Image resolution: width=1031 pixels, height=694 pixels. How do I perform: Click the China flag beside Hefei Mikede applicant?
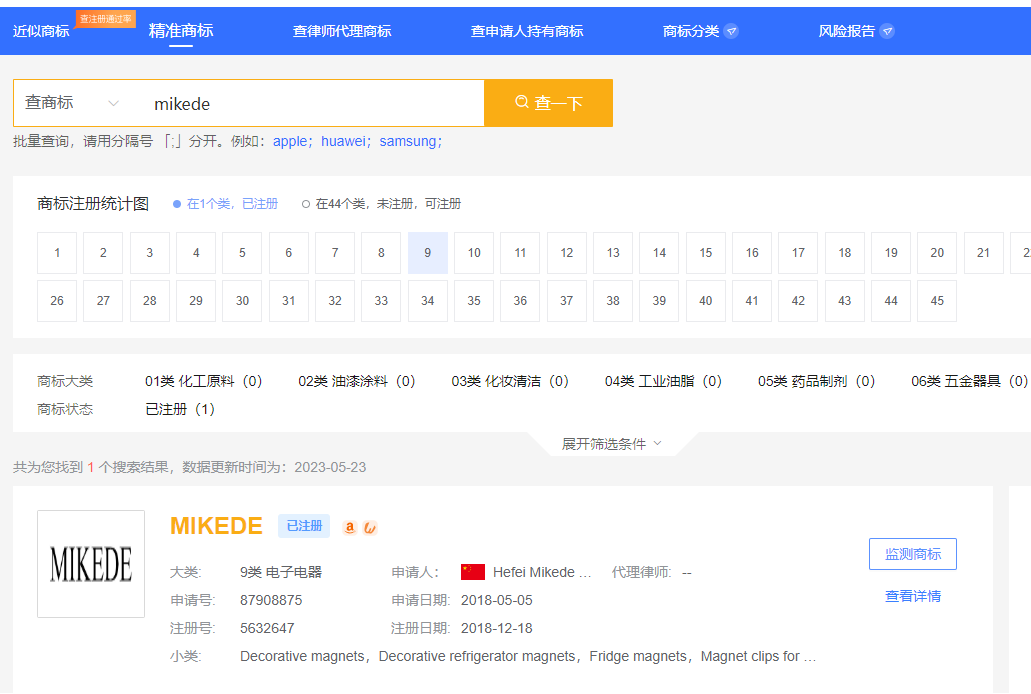coord(471,571)
